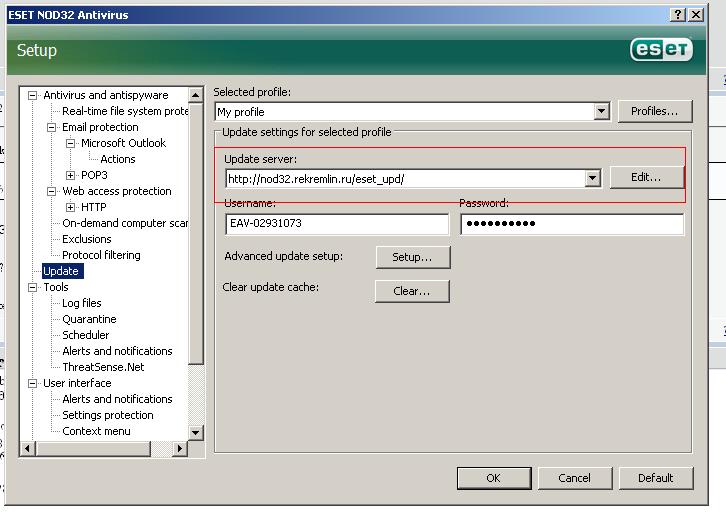Select Settings protection in the tree

click(x=107, y=415)
